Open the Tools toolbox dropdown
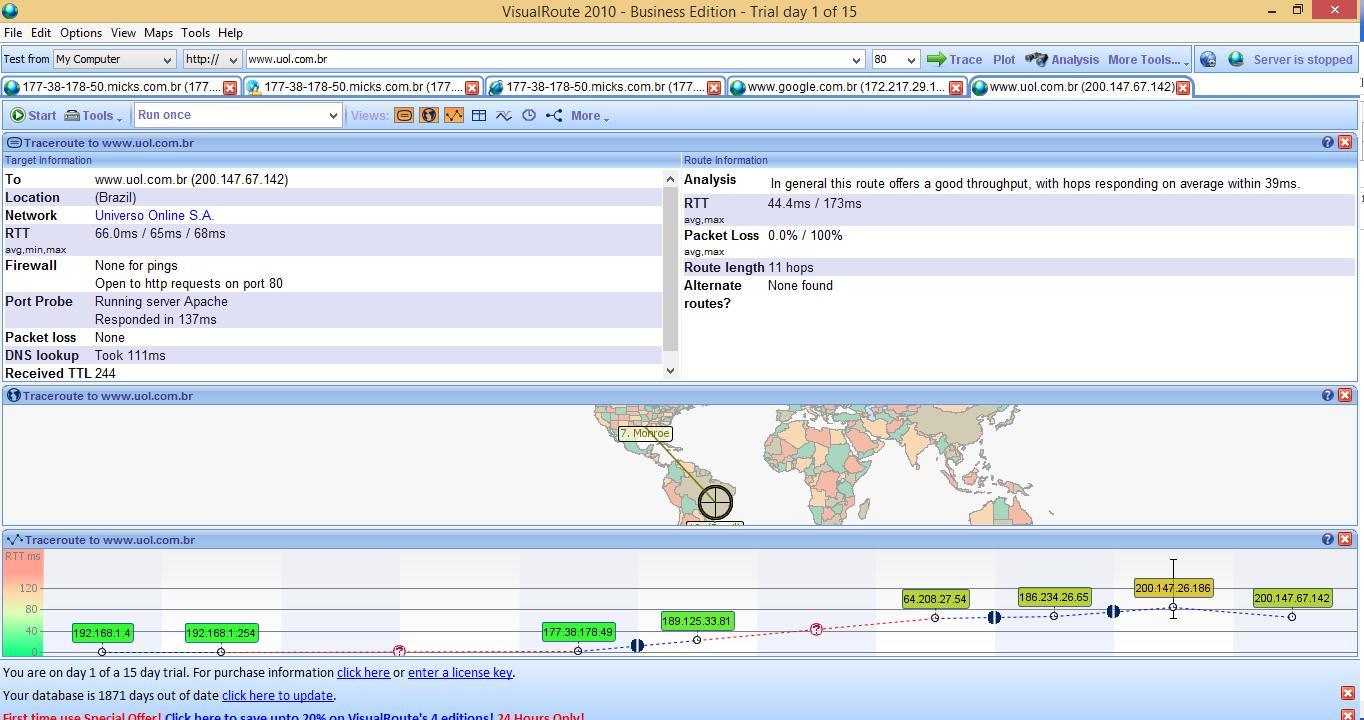Screen dimensions: 1364x720 [93, 115]
